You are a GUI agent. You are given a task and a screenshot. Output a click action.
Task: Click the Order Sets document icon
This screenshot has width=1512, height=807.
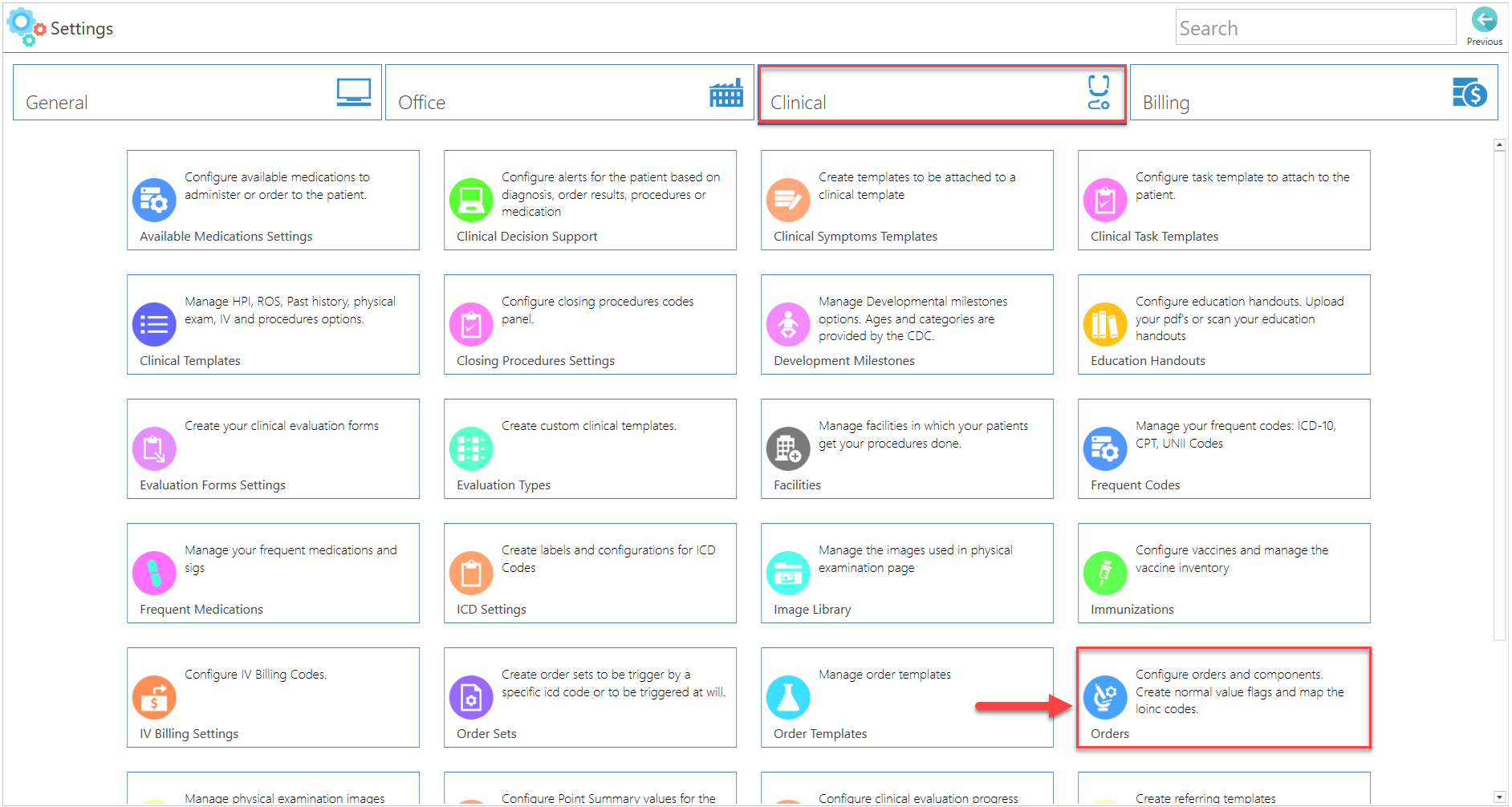[x=471, y=697]
